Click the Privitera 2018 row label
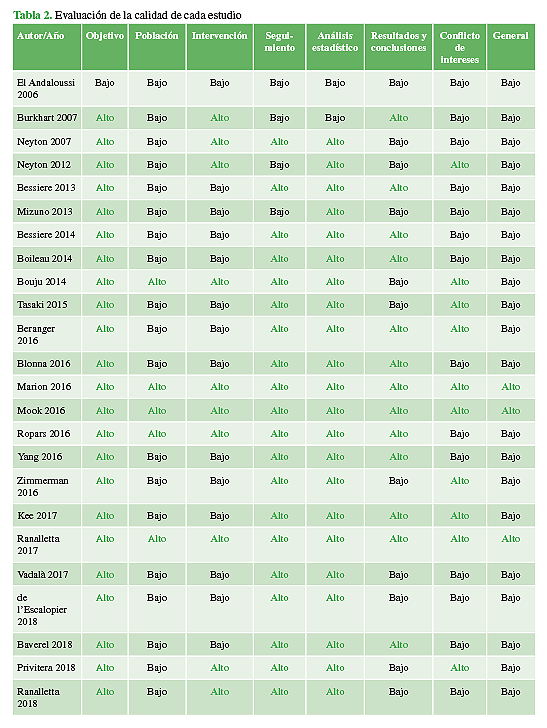 (46, 668)
